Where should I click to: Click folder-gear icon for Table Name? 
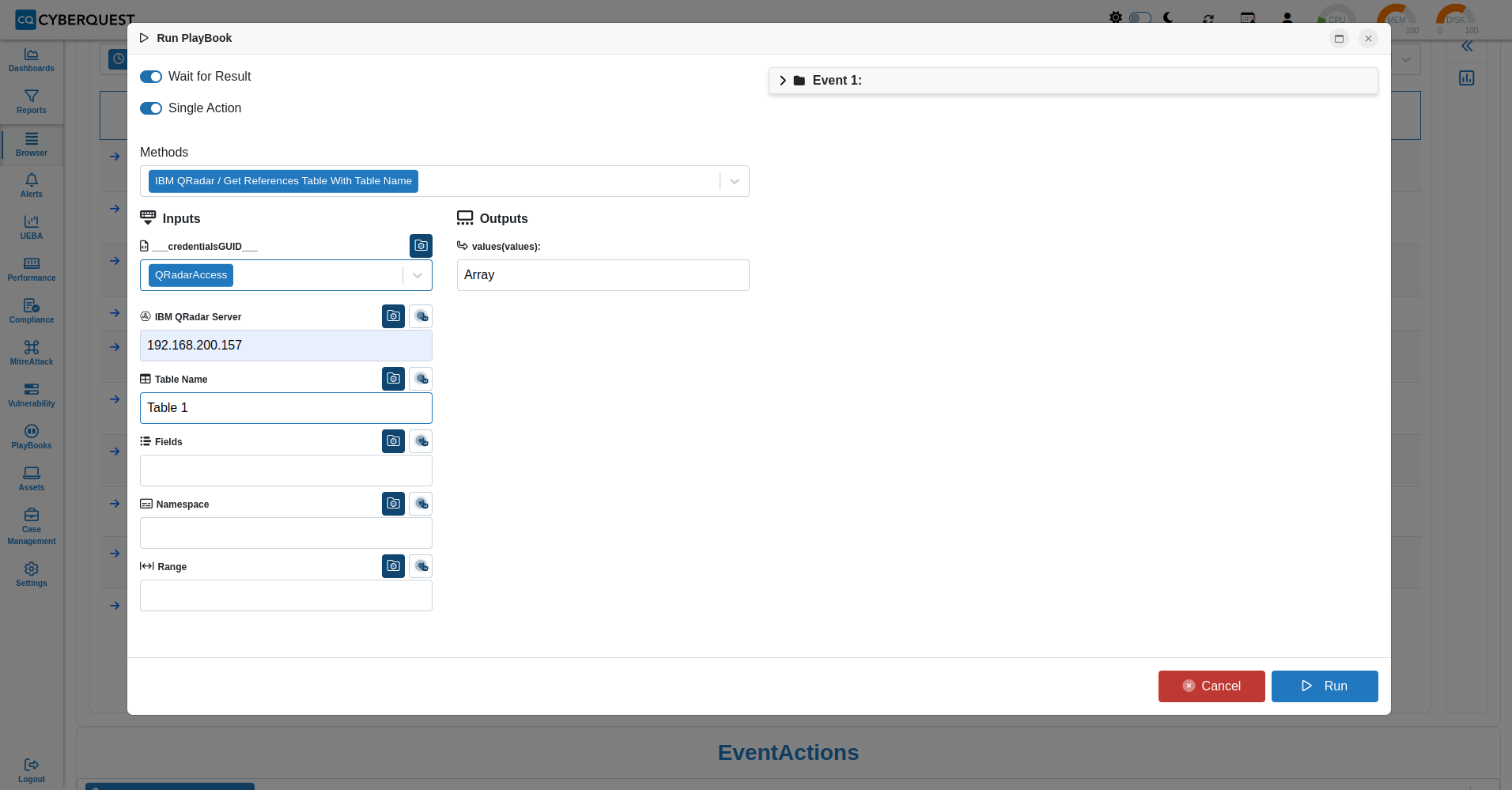point(393,379)
